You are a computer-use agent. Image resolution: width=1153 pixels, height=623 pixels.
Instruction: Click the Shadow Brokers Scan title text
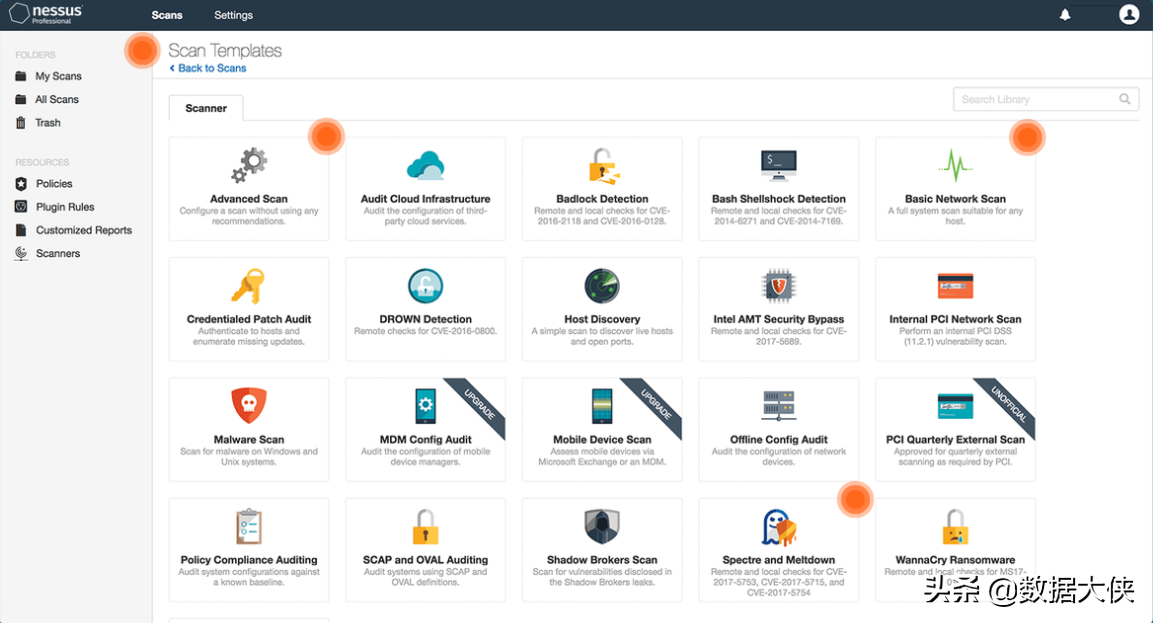(x=602, y=560)
